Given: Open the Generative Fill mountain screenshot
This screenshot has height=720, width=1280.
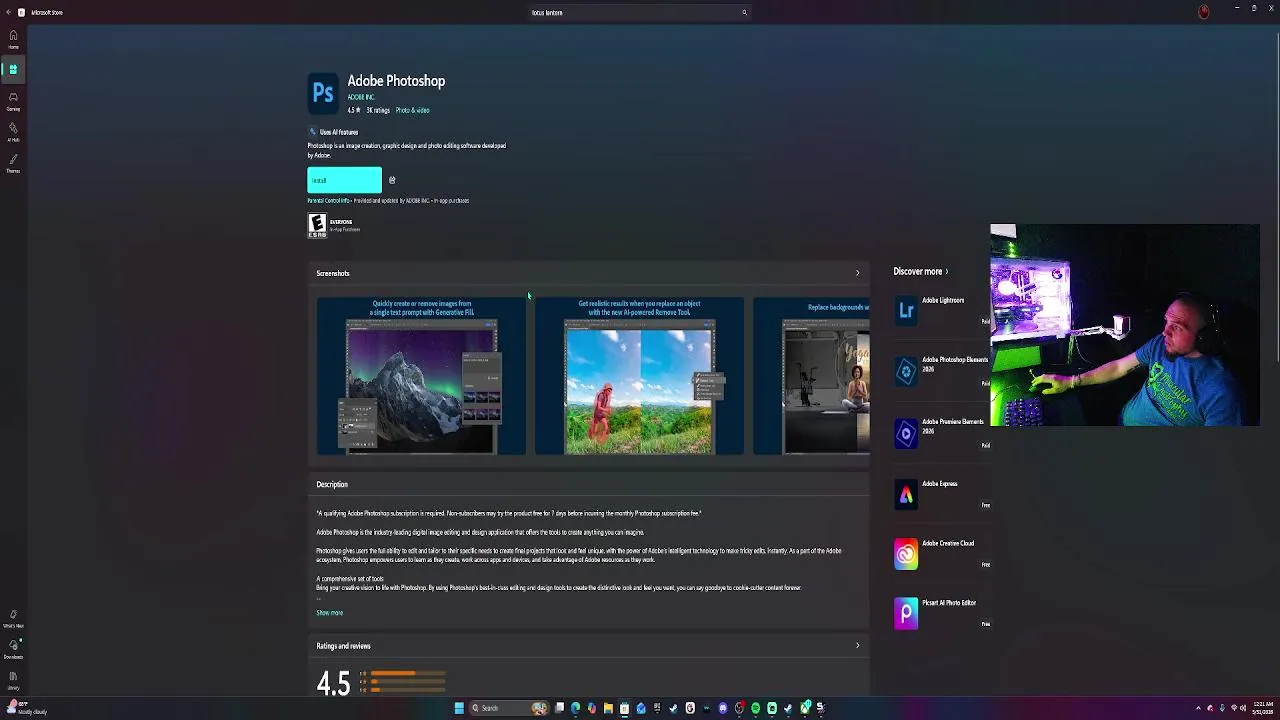Looking at the screenshot, I should (421, 376).
